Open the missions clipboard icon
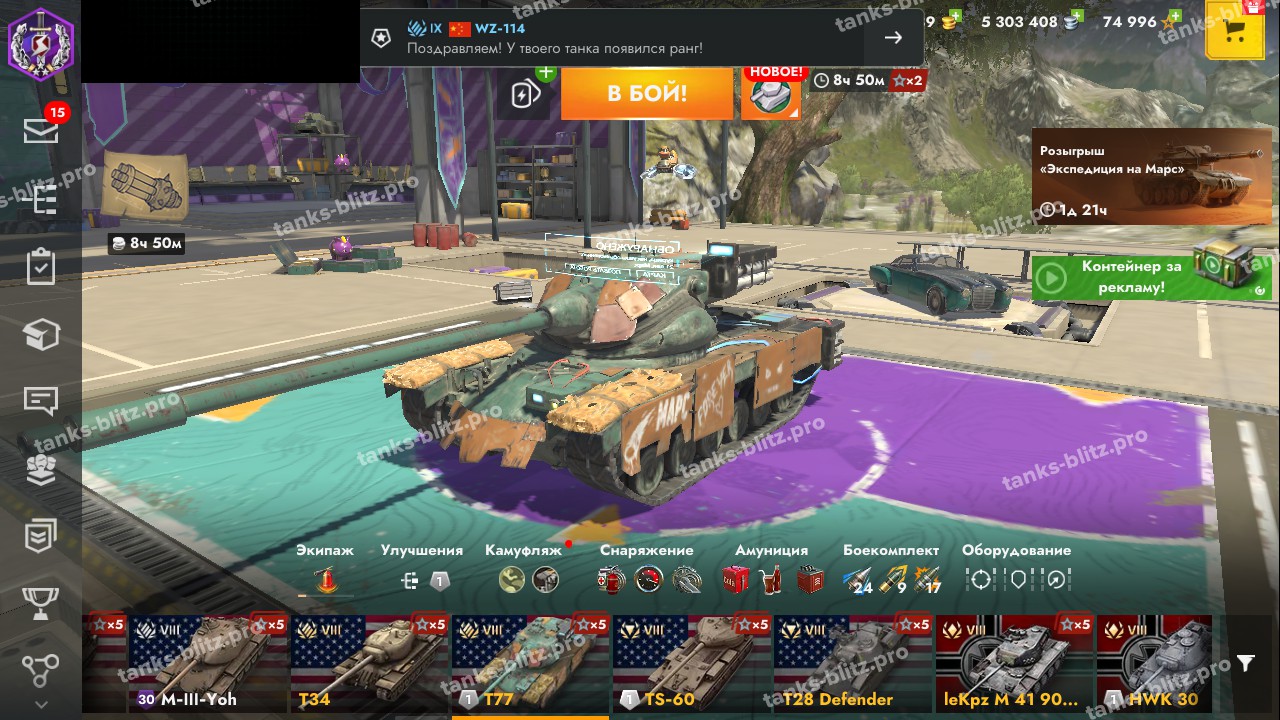 41,267
